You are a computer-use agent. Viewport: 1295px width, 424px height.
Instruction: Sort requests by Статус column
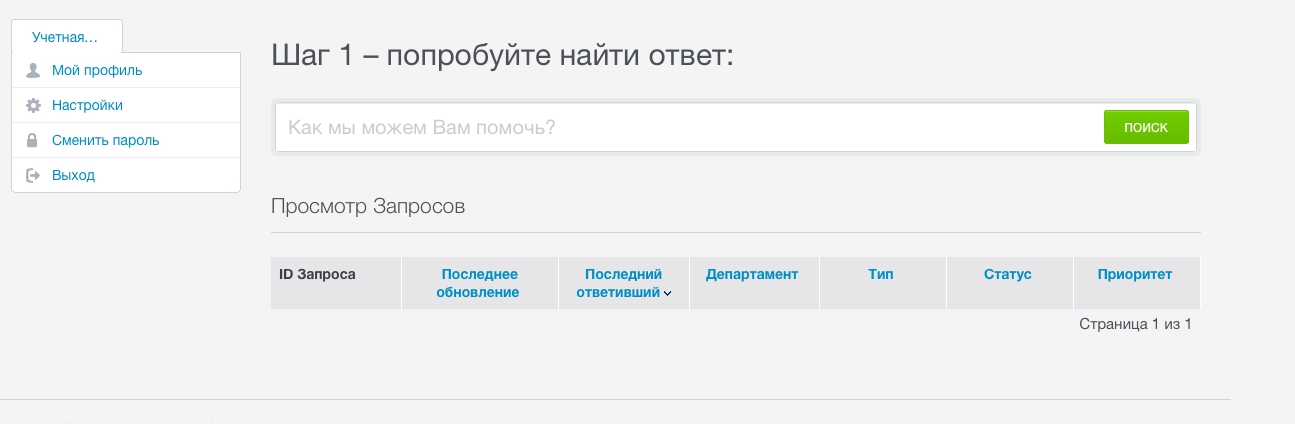1007,274
